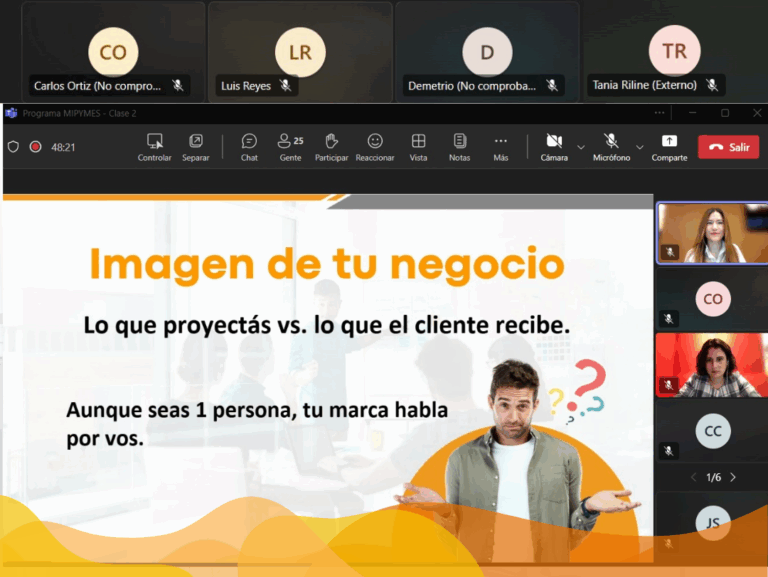Click muted mic icon on side CO tile
Image resolution: width=768 pixels, height=577 pixels.
(669, 319)
